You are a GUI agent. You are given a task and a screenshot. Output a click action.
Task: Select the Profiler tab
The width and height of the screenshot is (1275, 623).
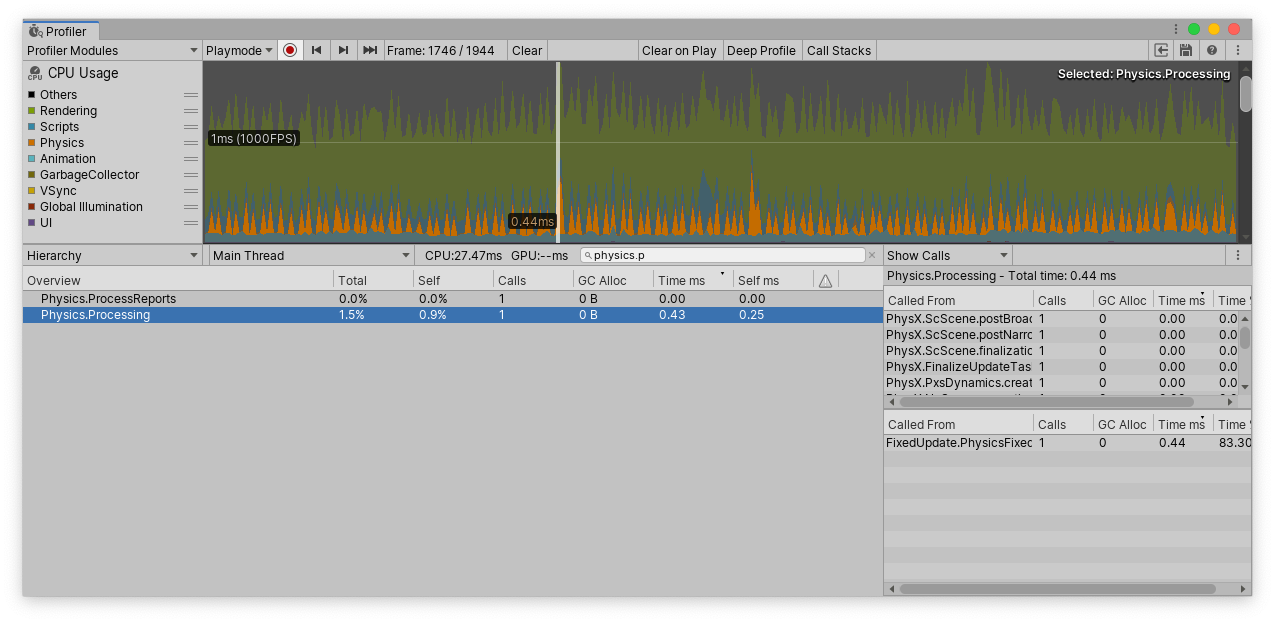[x=60, y=31]
